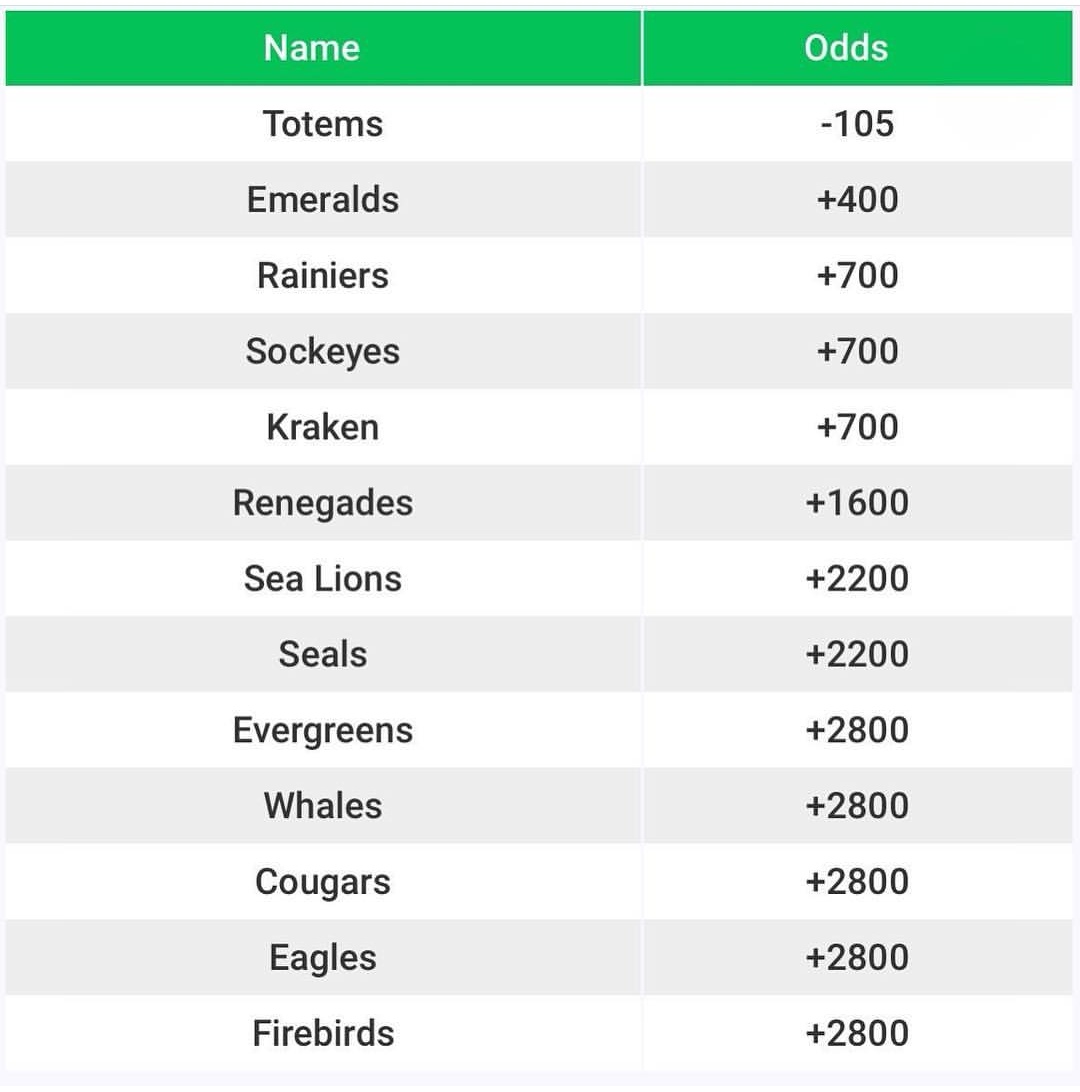Select the Rainiers row name

(323, 276)
